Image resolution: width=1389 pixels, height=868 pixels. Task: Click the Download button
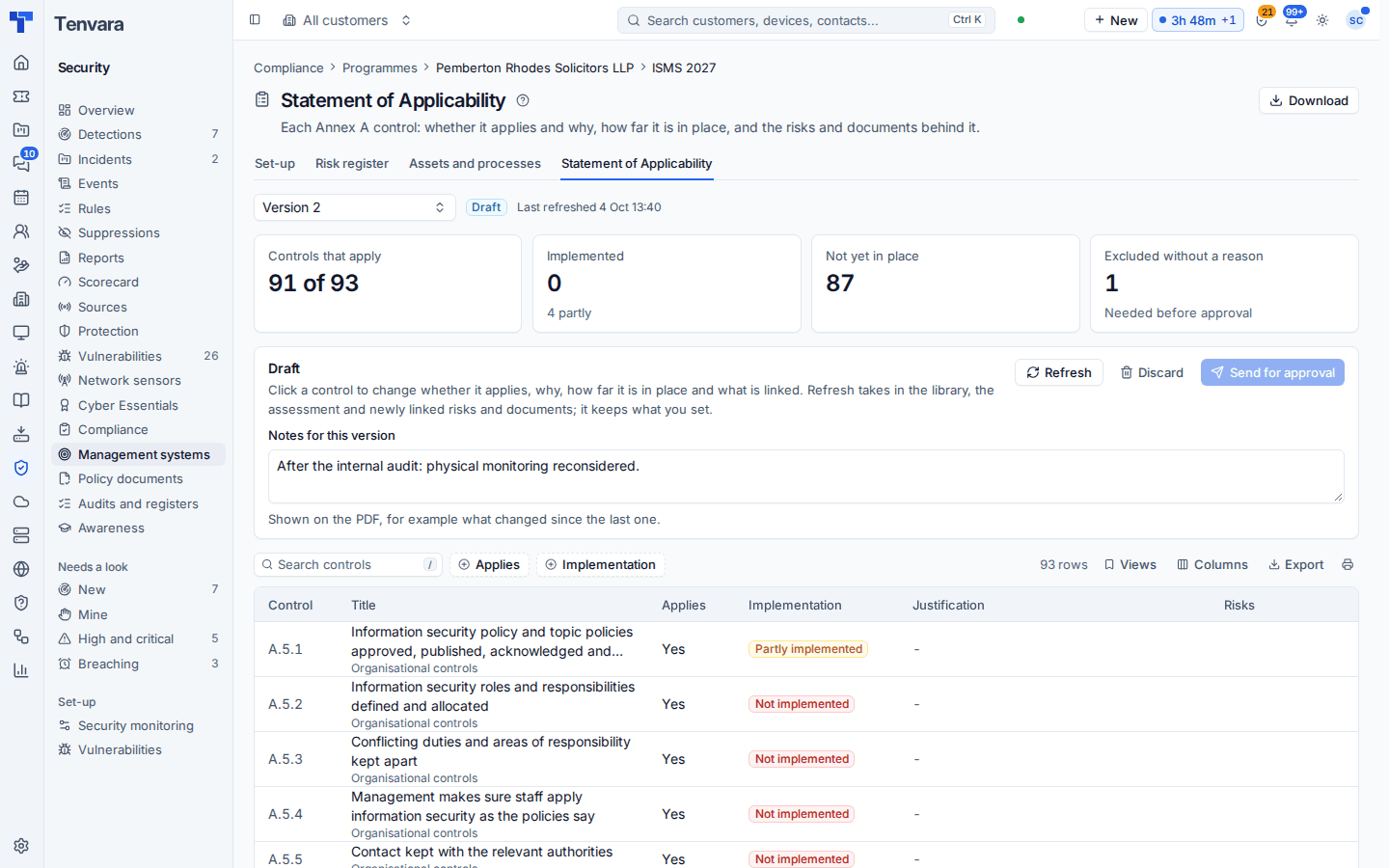[1309, 100]
